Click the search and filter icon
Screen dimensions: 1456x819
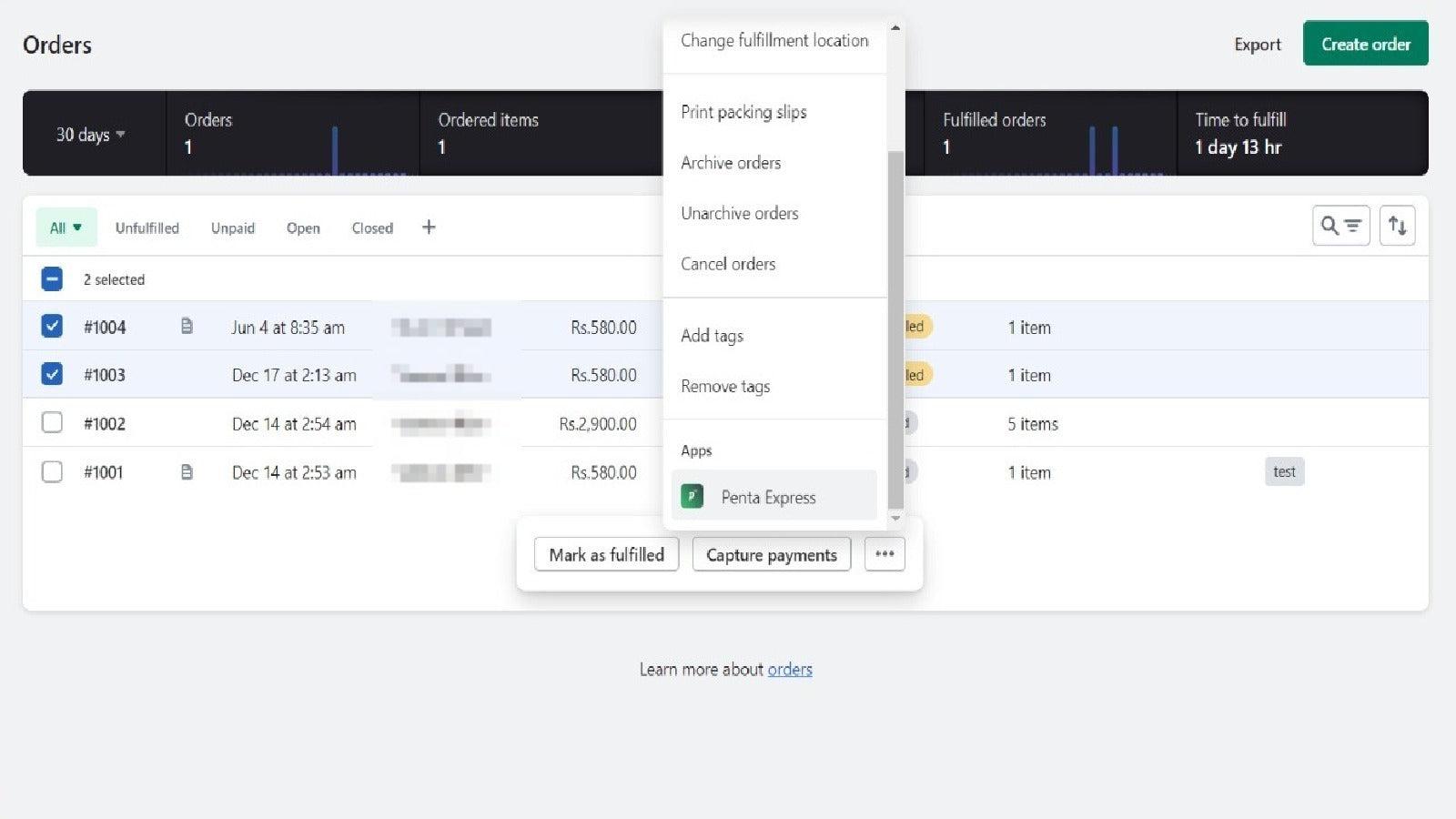point(1340,226)
